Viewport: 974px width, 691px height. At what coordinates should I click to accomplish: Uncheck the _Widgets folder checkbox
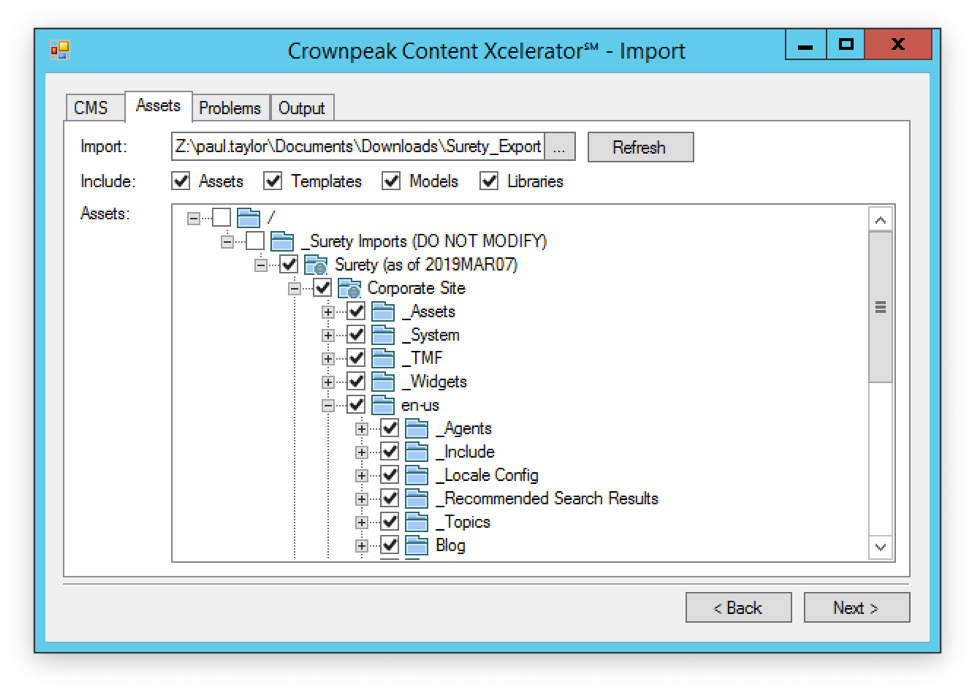[x=355, y=382]
